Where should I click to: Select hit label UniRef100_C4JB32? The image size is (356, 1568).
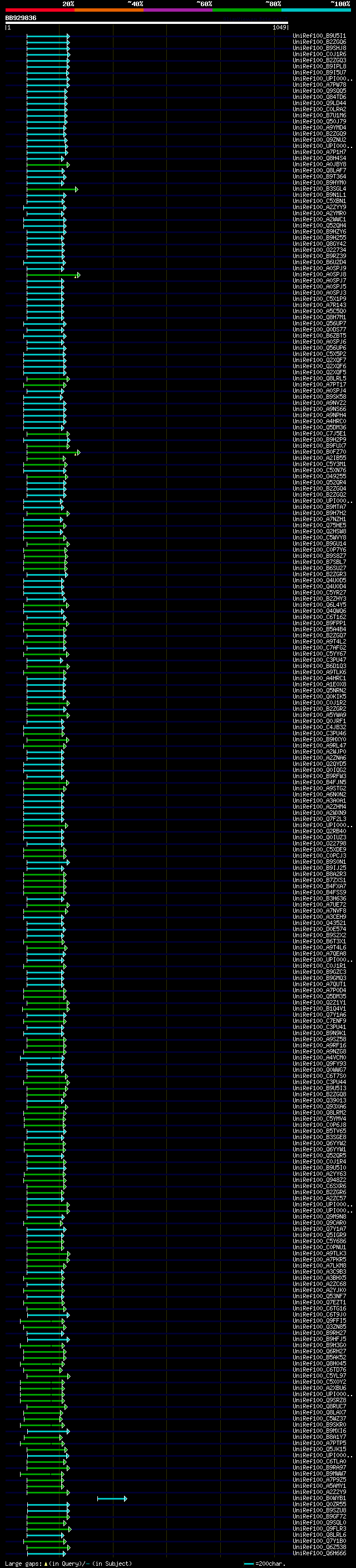point(319,728)
